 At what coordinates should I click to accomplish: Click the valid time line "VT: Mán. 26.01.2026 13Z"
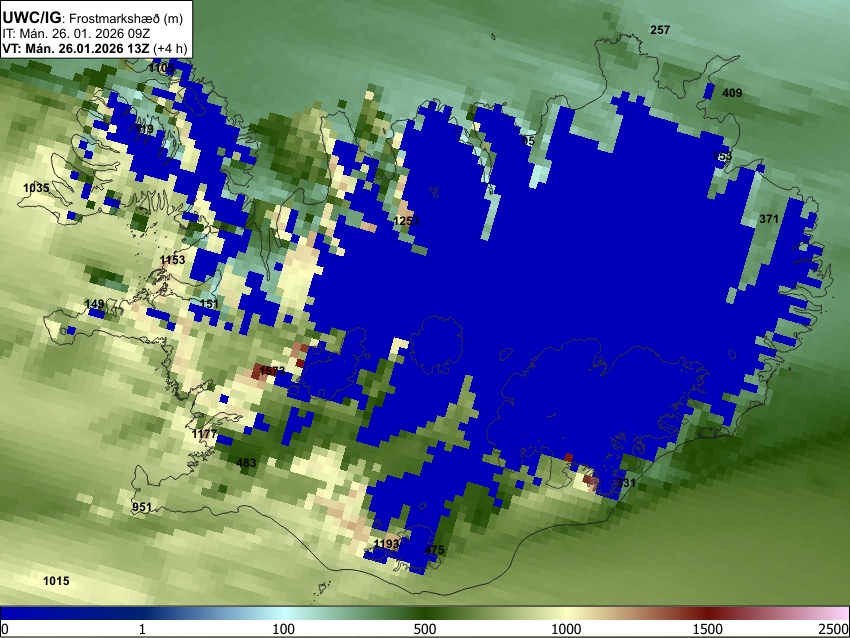(76, 48)
